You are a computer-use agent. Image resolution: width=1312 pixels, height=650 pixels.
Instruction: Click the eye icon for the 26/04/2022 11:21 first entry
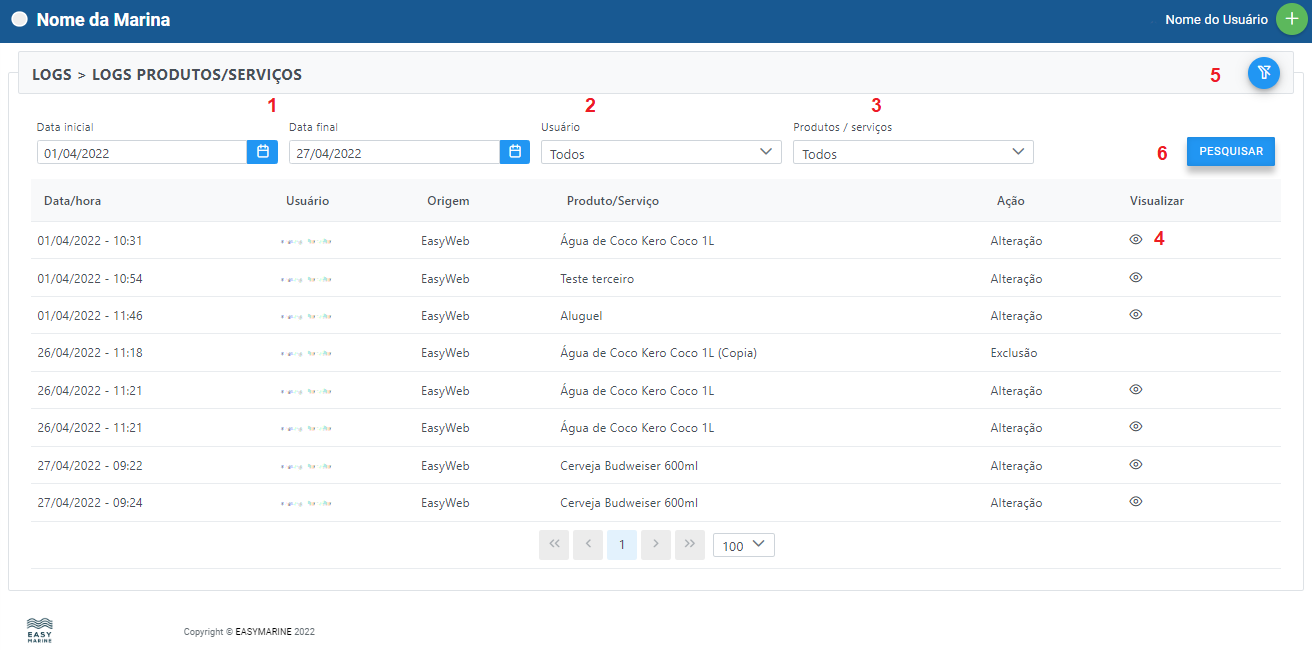(1135, 390)
